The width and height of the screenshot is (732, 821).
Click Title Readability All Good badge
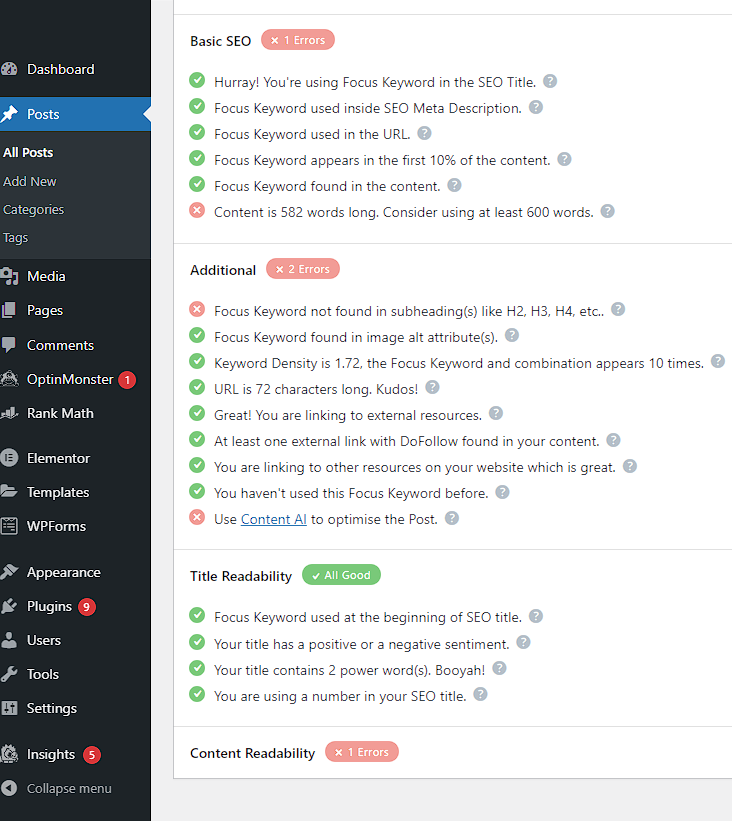[341, 575]
